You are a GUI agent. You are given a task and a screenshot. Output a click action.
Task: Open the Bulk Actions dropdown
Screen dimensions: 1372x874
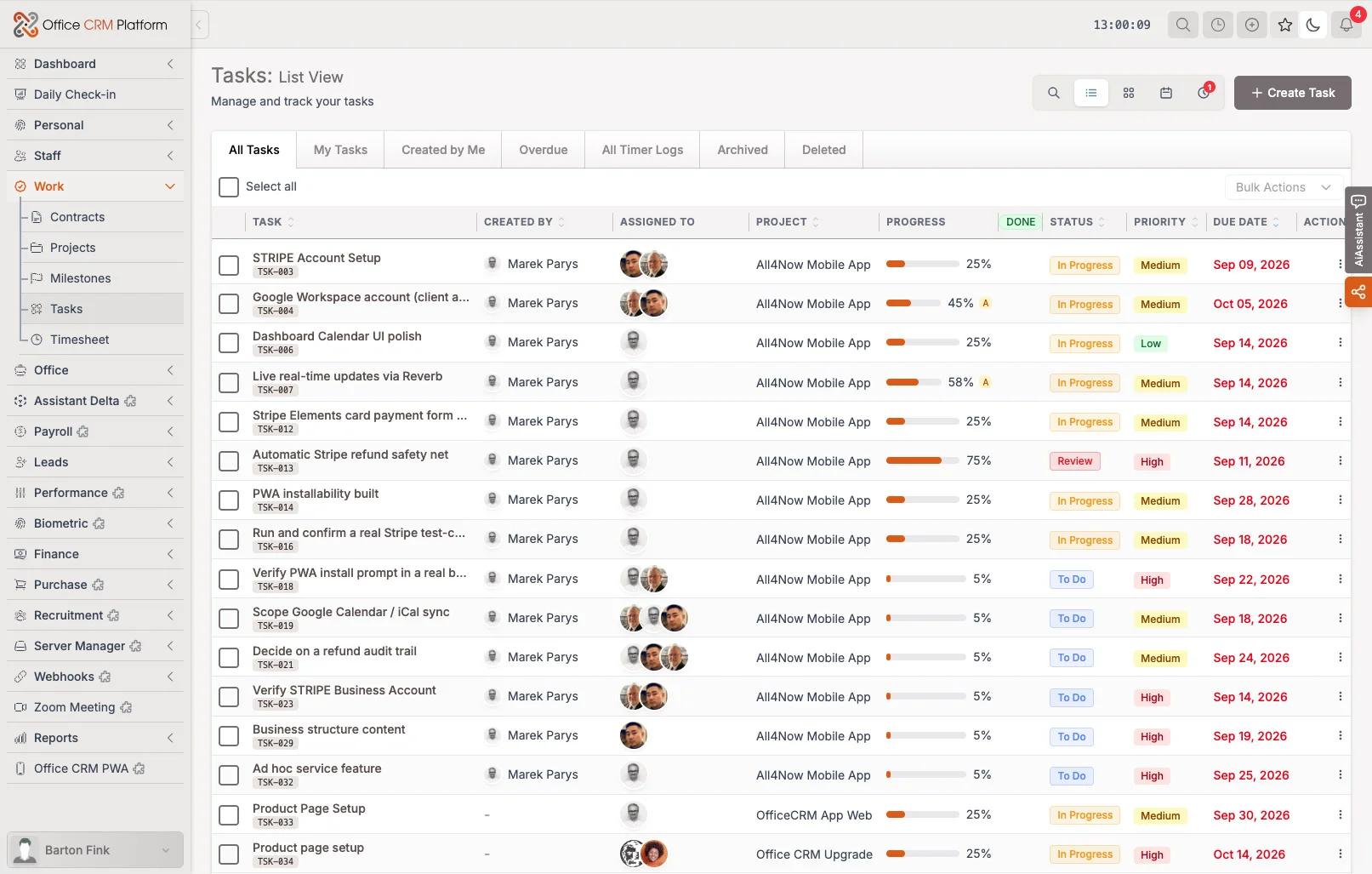pos(1284,187)
